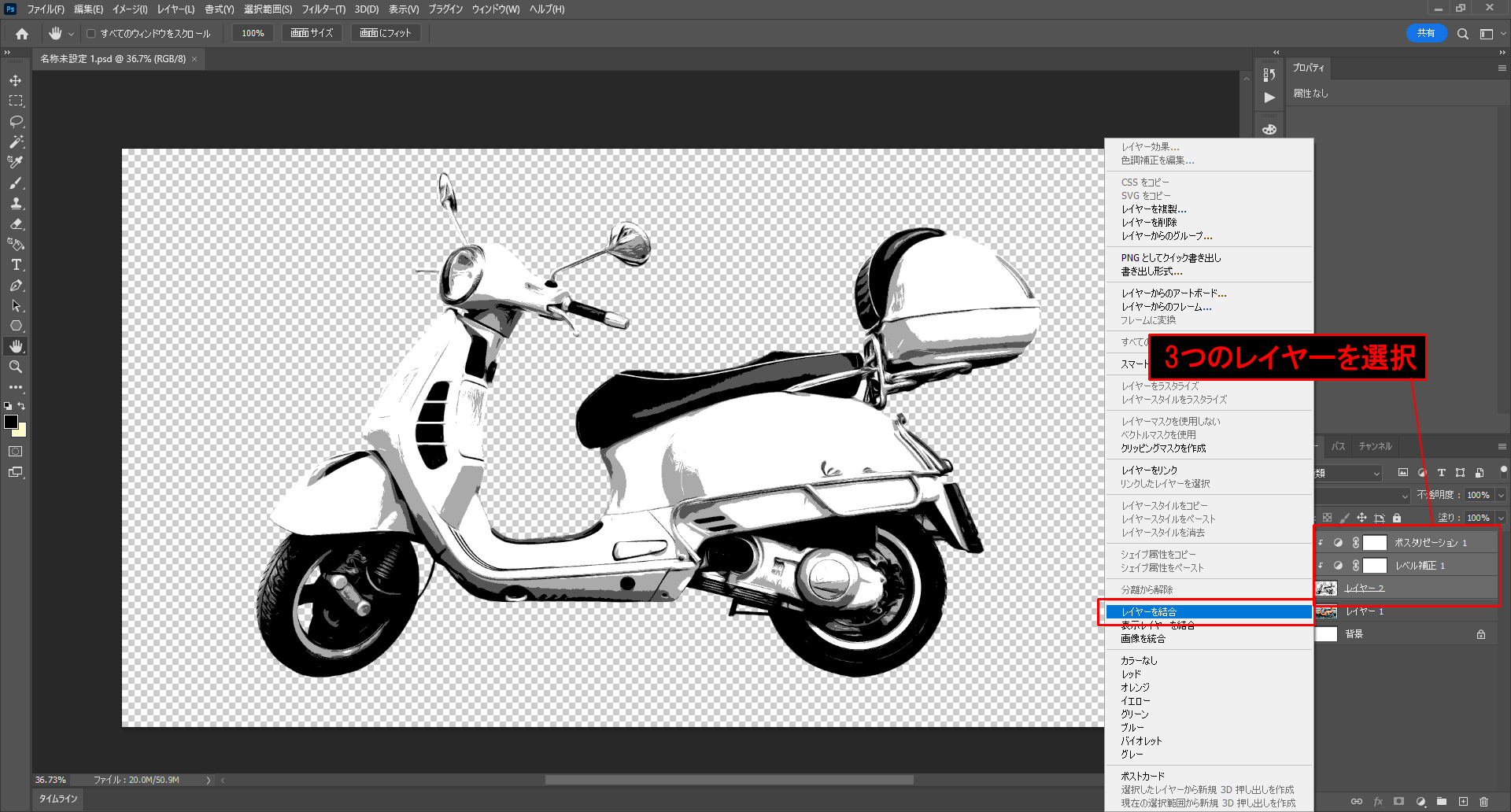Select the Move tool in the toolbar
Image resolution: width=1511 pixels, height=812 pixels.
[x=16, y=80]
